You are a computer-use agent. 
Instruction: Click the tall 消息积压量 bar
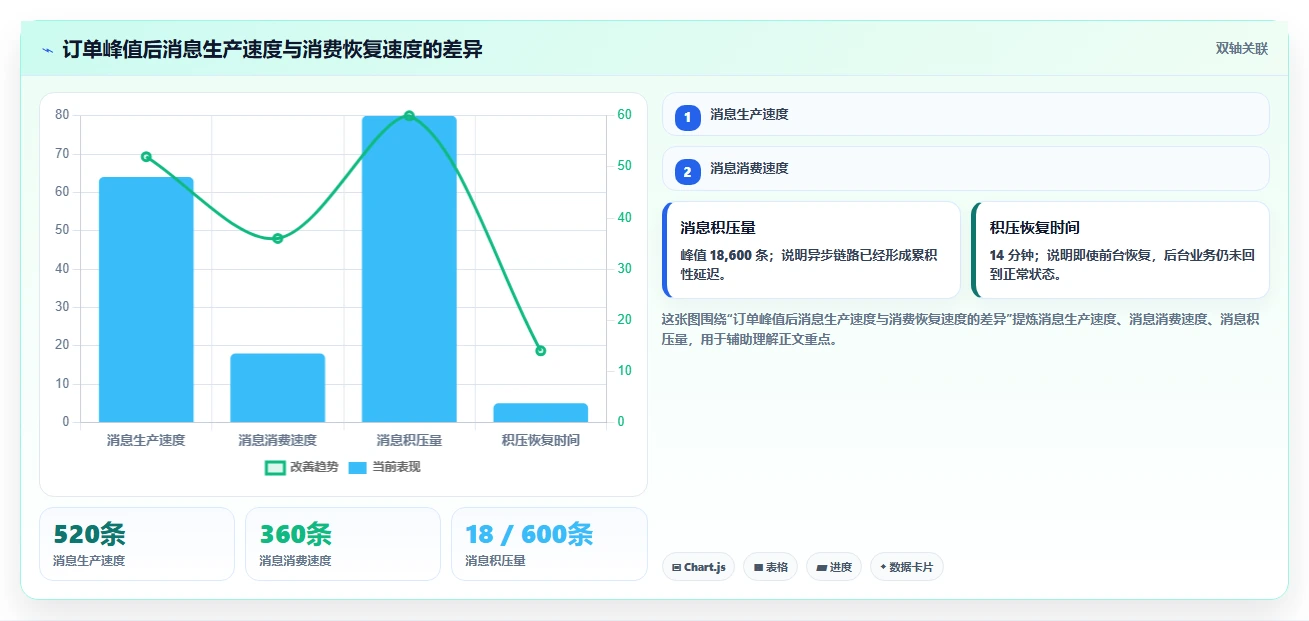coord(409,269)
